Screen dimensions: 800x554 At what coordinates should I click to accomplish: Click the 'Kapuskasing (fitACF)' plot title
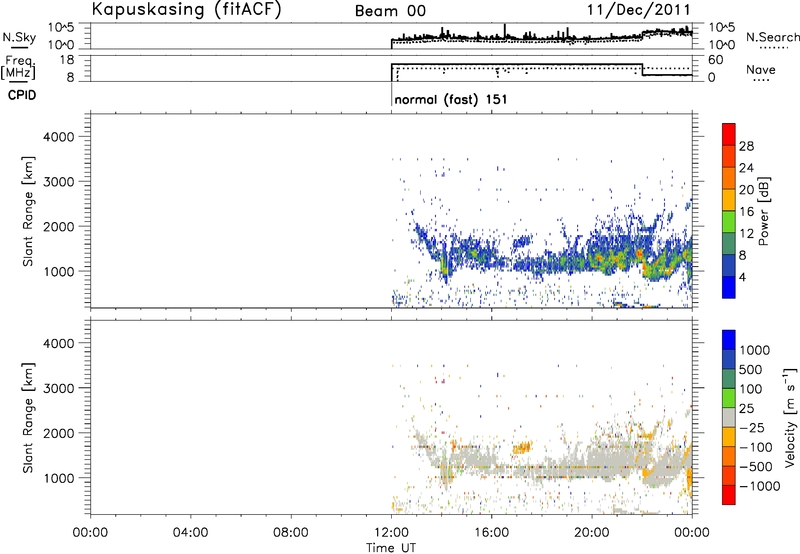tap(186, 9)
